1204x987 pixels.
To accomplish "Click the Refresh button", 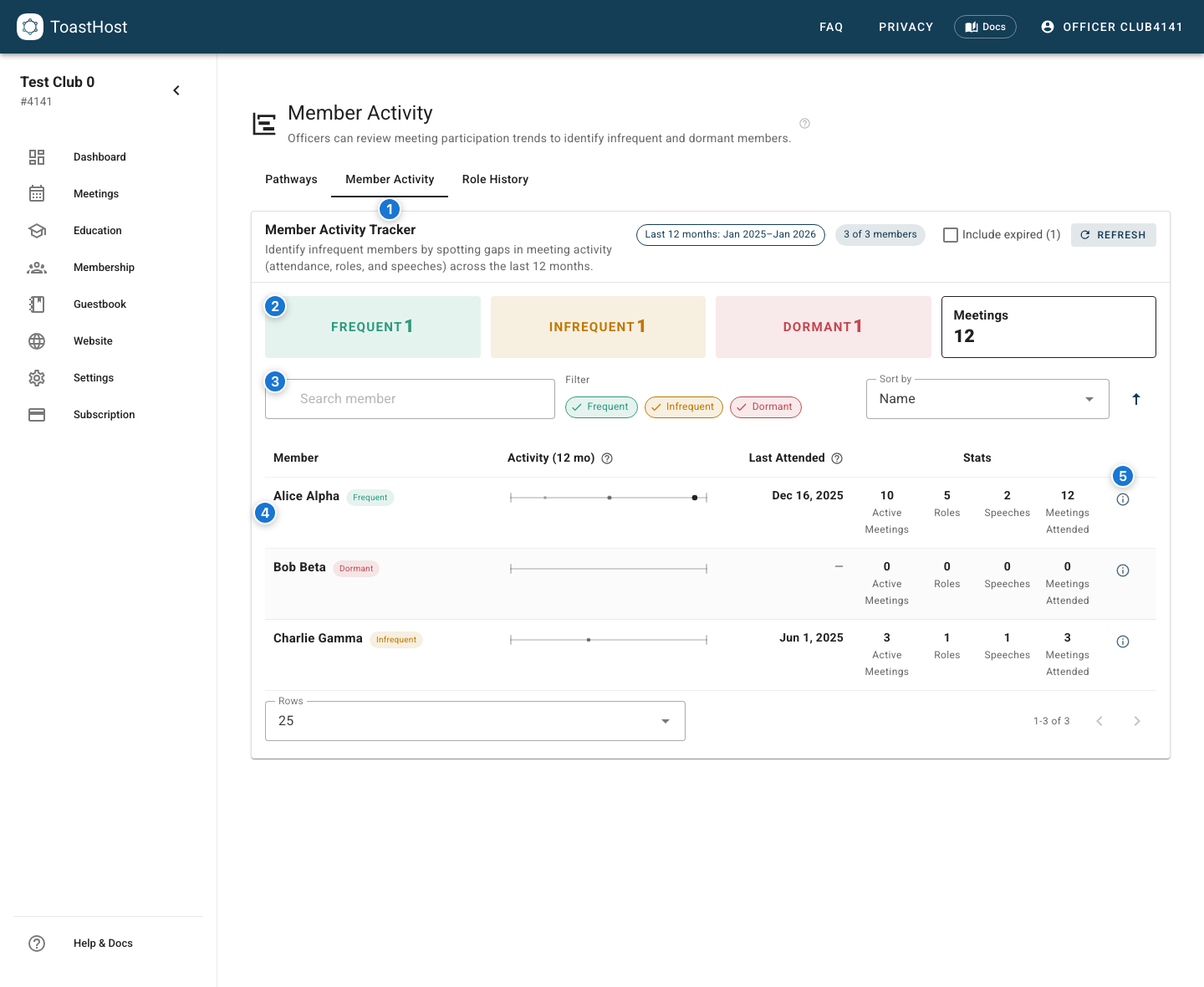I will tap(1113, 235).
